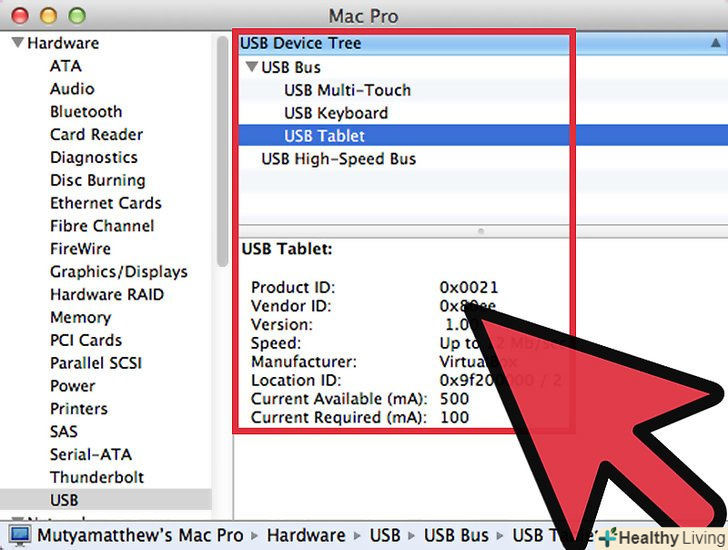This screenshot has height=550, width=728.
Task: Click the Current Available value 500
Action: (454, 399)
